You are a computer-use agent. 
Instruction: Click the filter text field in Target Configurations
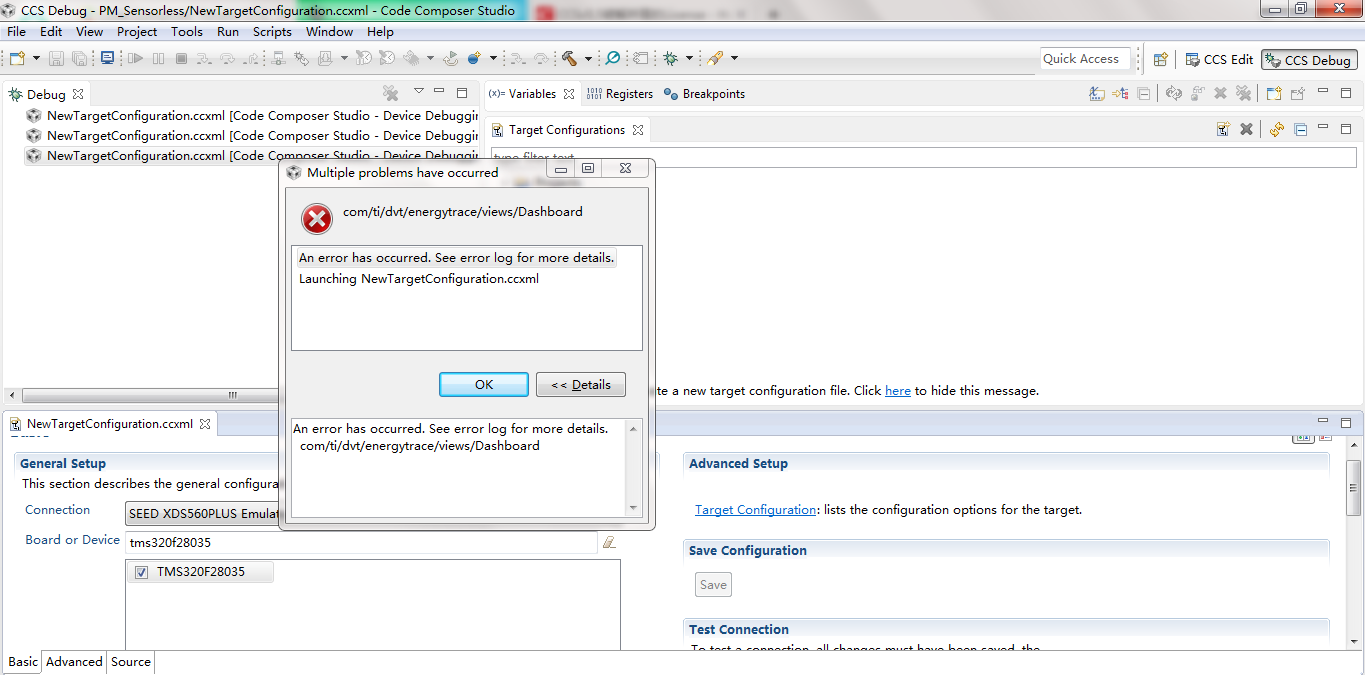[923, 158]
